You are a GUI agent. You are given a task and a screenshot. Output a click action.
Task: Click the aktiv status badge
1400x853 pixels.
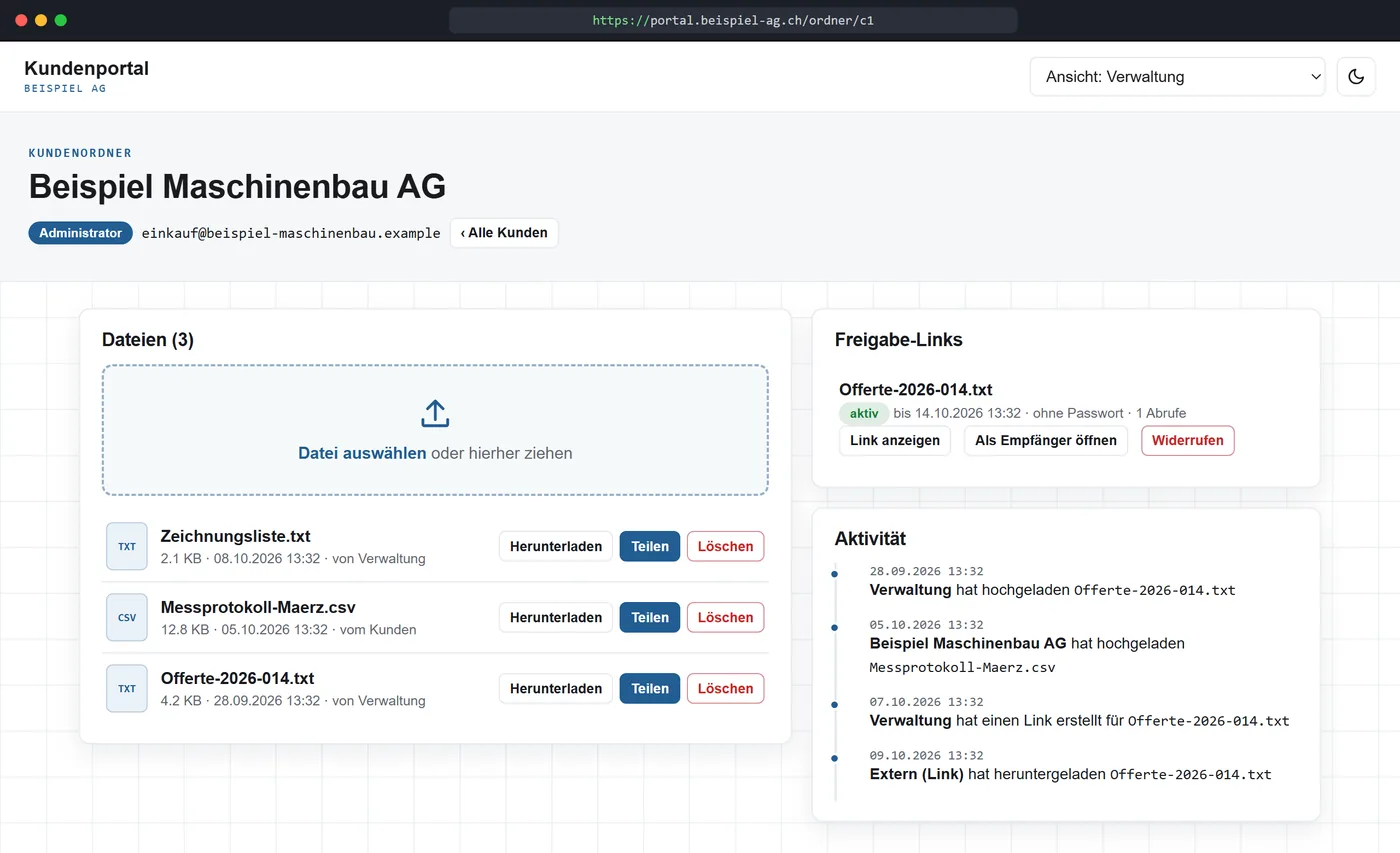pos(864,413)
